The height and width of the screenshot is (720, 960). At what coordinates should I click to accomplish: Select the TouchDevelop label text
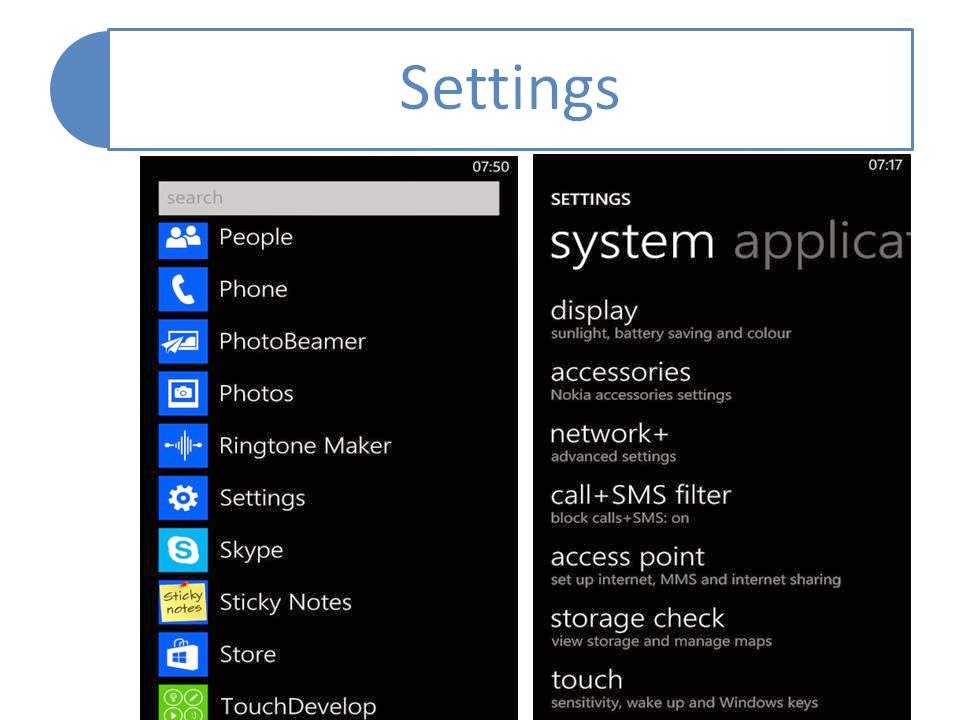click(298, 707)
